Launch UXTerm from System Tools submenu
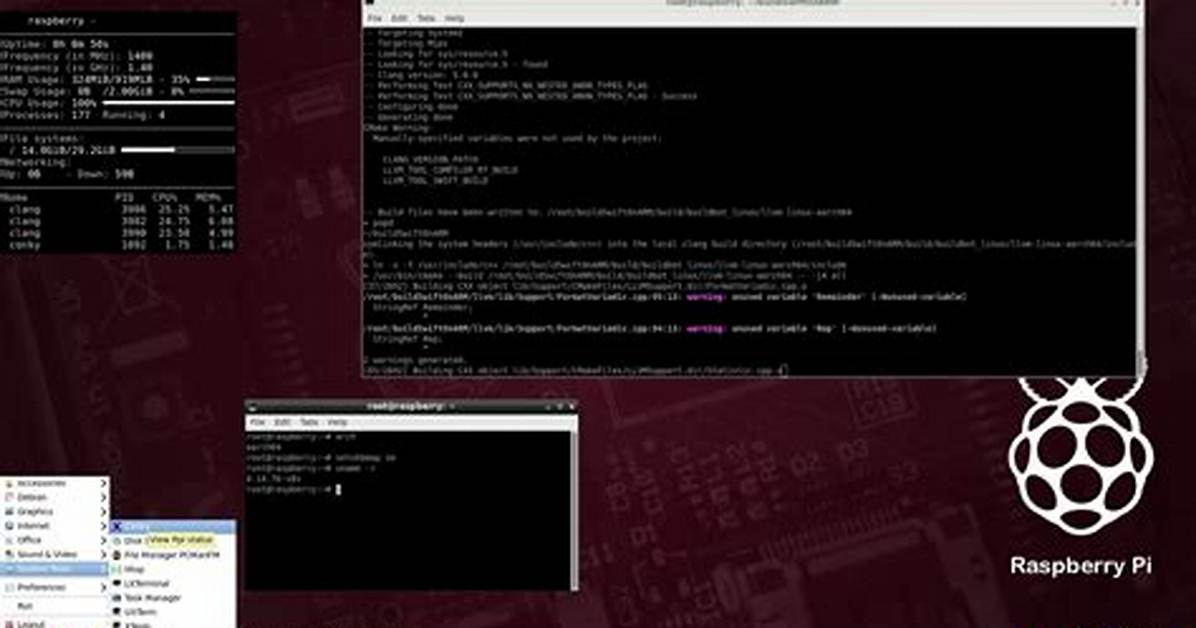Image resolution: width=1196 pixels, height=628 pixels. (173, 612)
